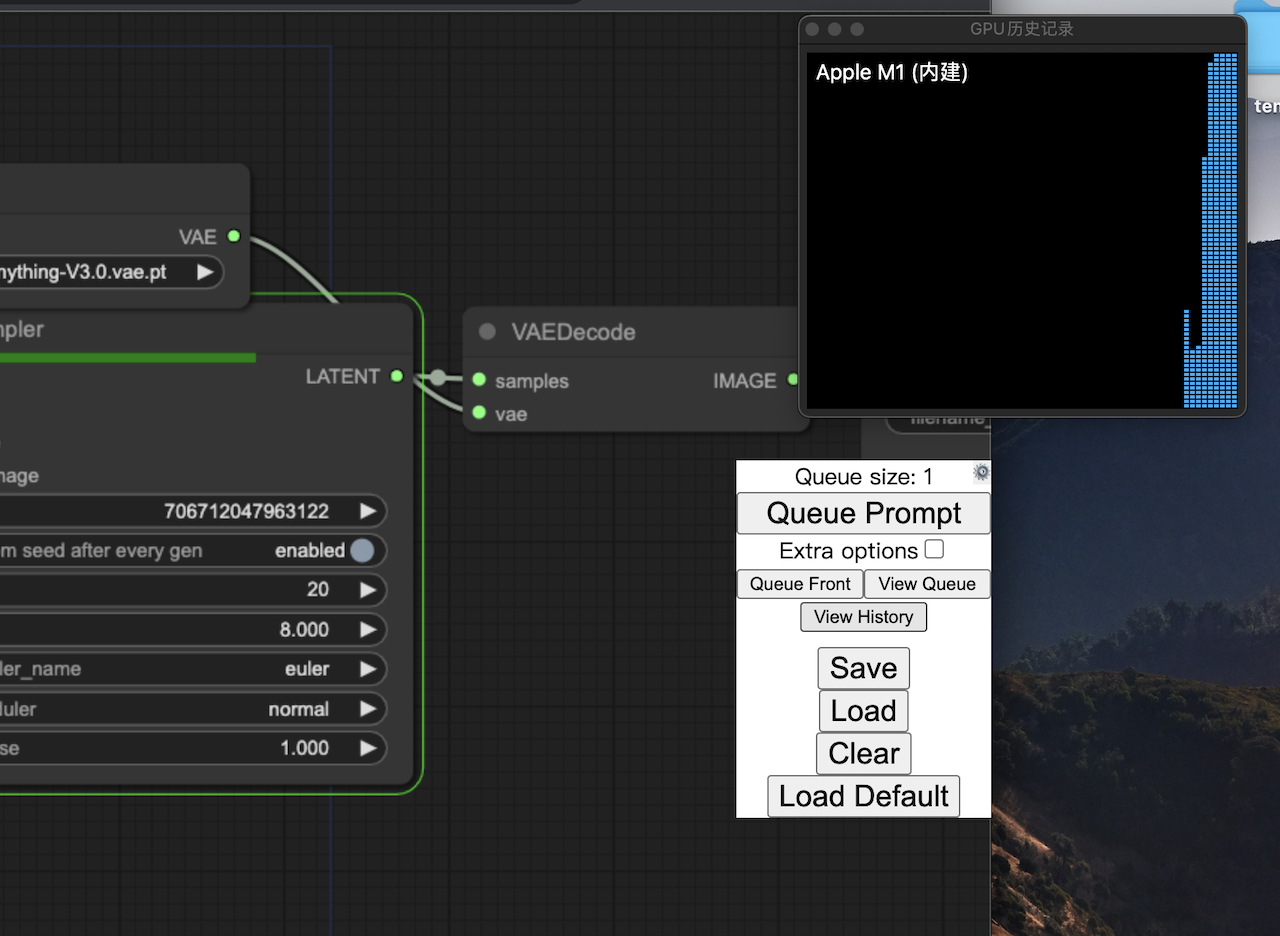This screenshot has width=1280, height=936.
Task: Toggle the 'enabled' seed-after-every-gen control
Action: coord(361,550)
